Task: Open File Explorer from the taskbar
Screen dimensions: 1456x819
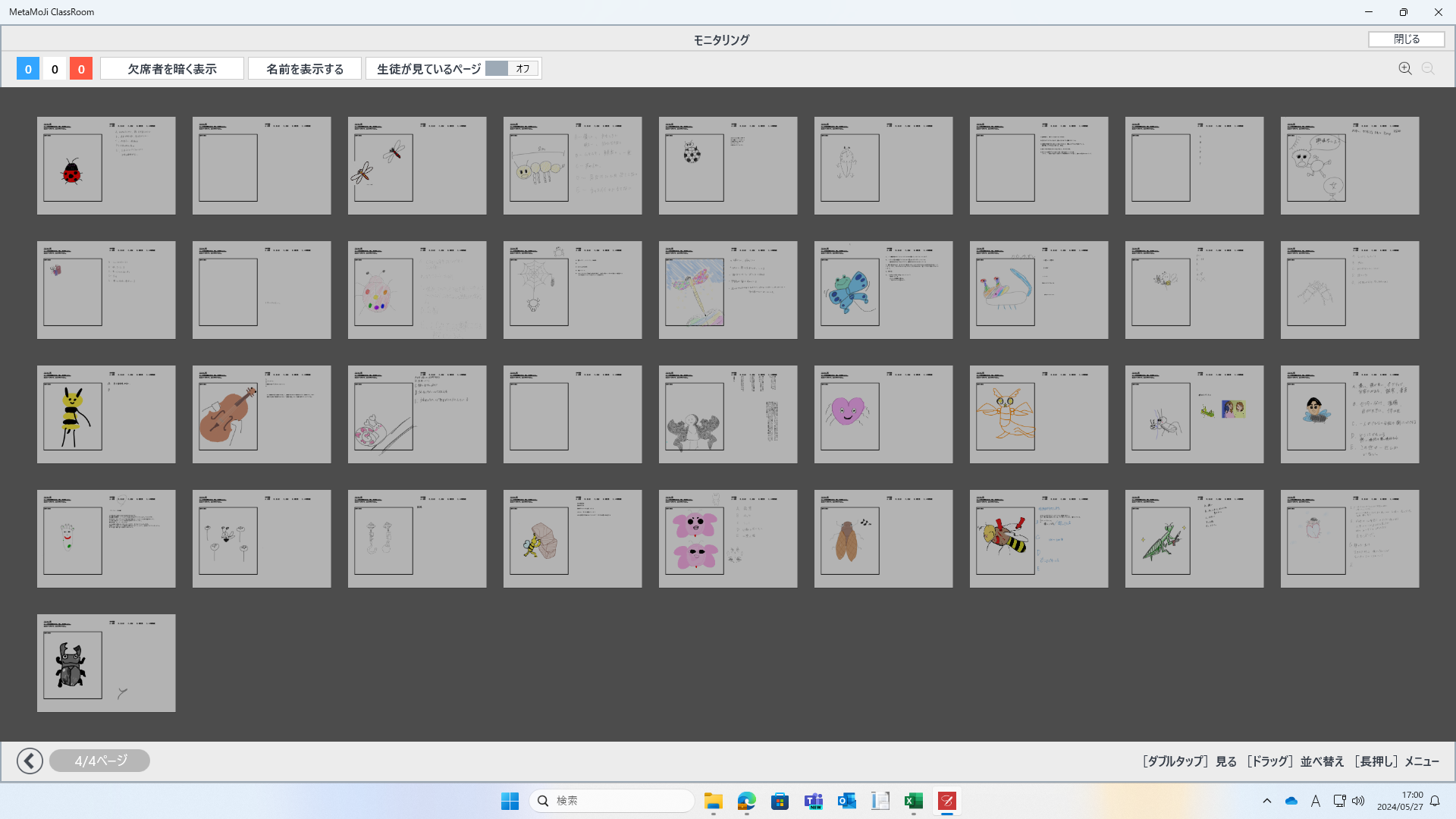Action: 713,801
